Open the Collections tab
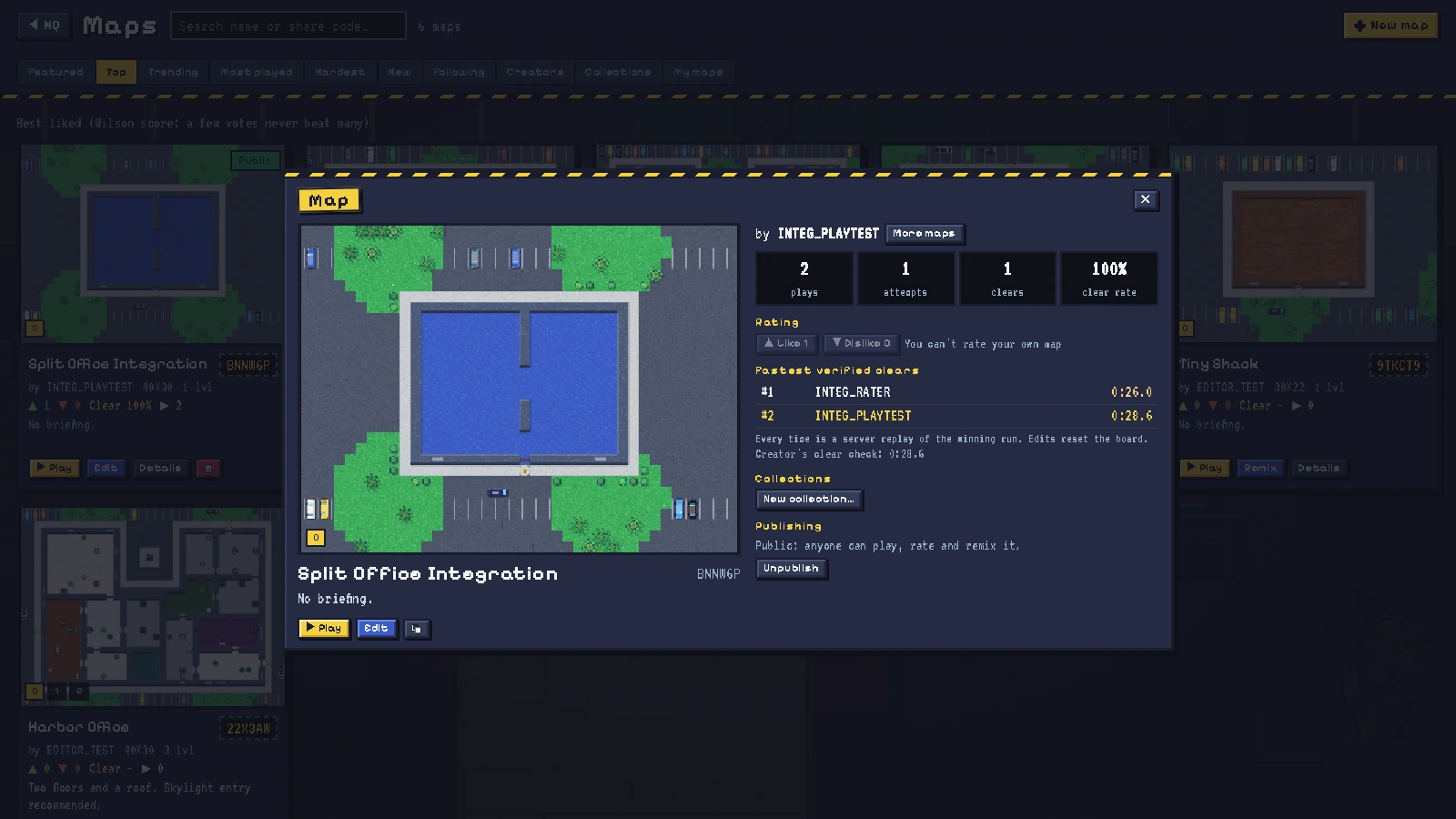This screenshot has width=1456, height=819. pyautogui.click(x=618, y=72)
